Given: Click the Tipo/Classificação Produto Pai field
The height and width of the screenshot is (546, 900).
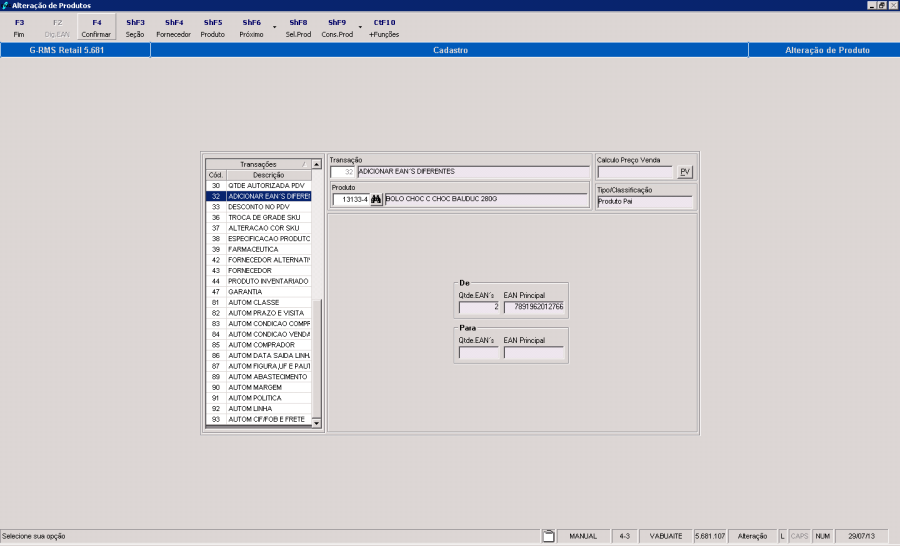Looking at the screenshot, I should click(645, 202).
